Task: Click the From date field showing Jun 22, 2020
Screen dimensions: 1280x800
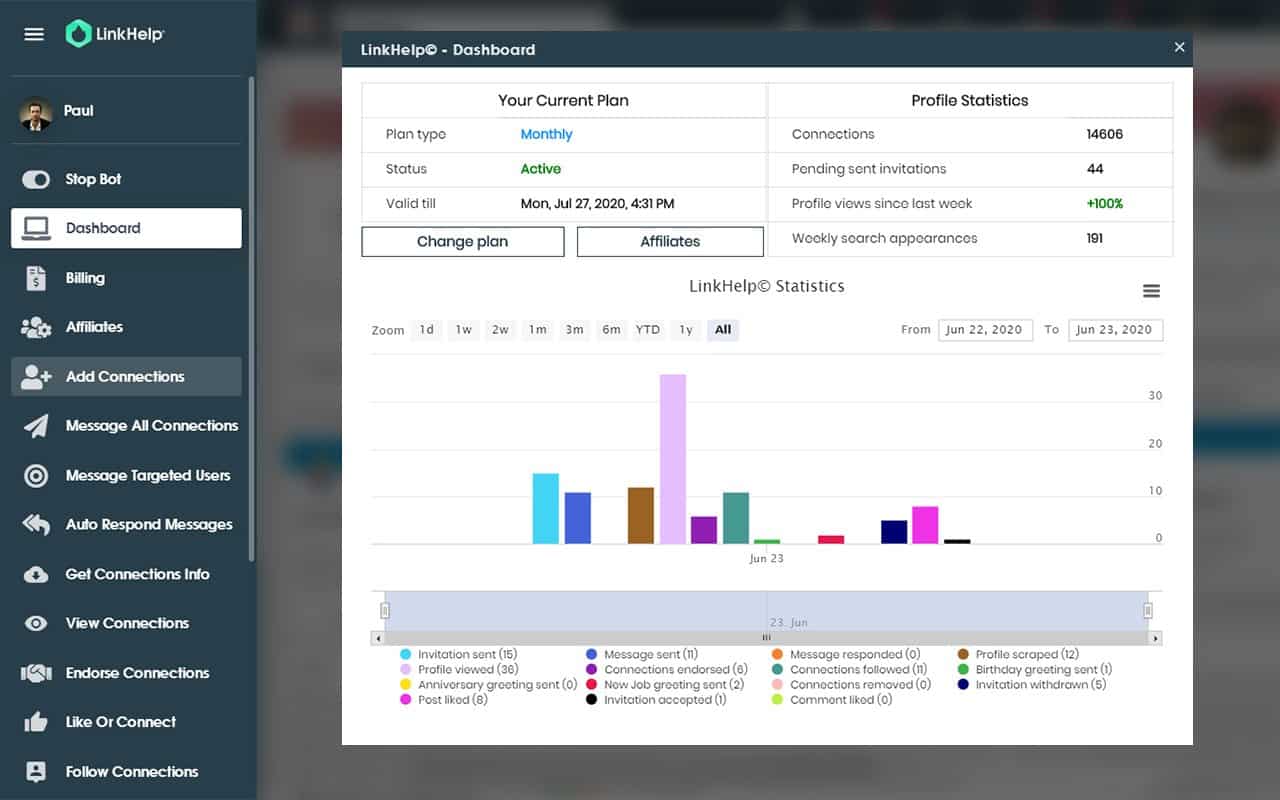Action: 985,330
